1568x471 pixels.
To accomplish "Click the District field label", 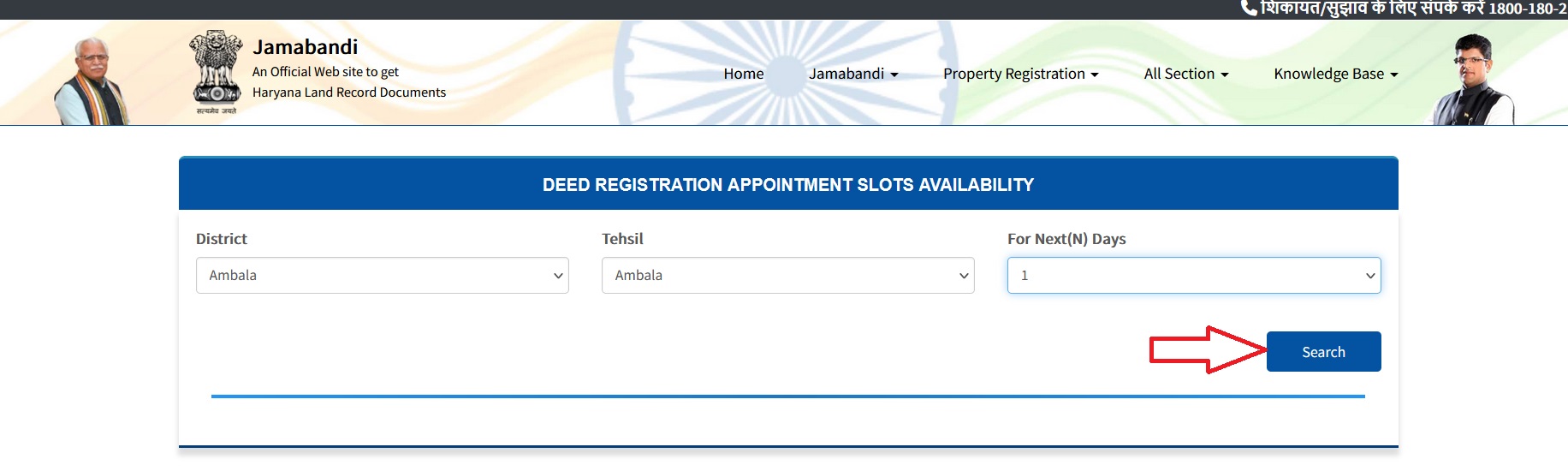I will [x=221, y=239].
